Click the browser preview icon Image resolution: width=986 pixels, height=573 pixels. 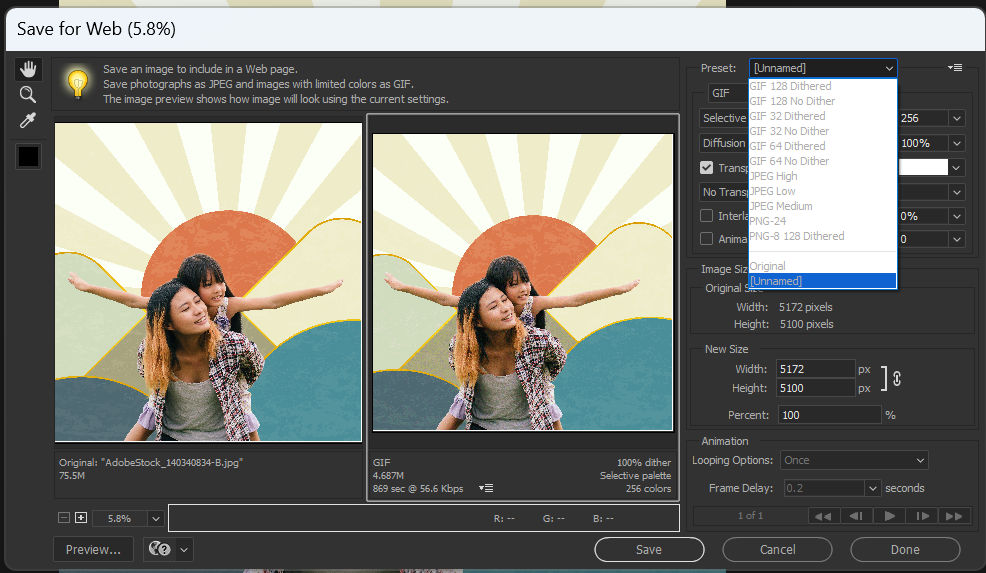click(159, 549)
